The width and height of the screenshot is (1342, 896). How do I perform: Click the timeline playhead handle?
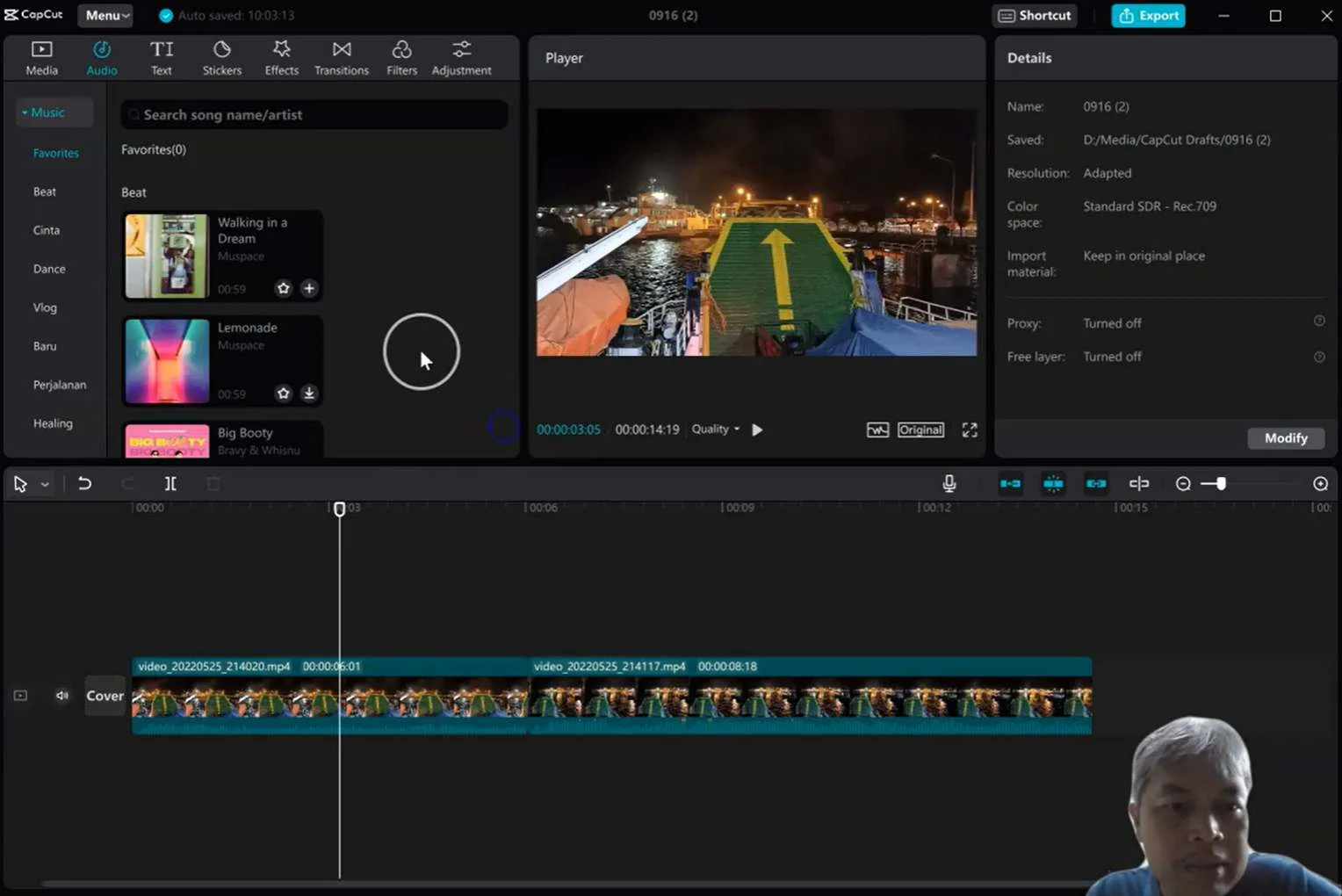[x=340, y=509]
